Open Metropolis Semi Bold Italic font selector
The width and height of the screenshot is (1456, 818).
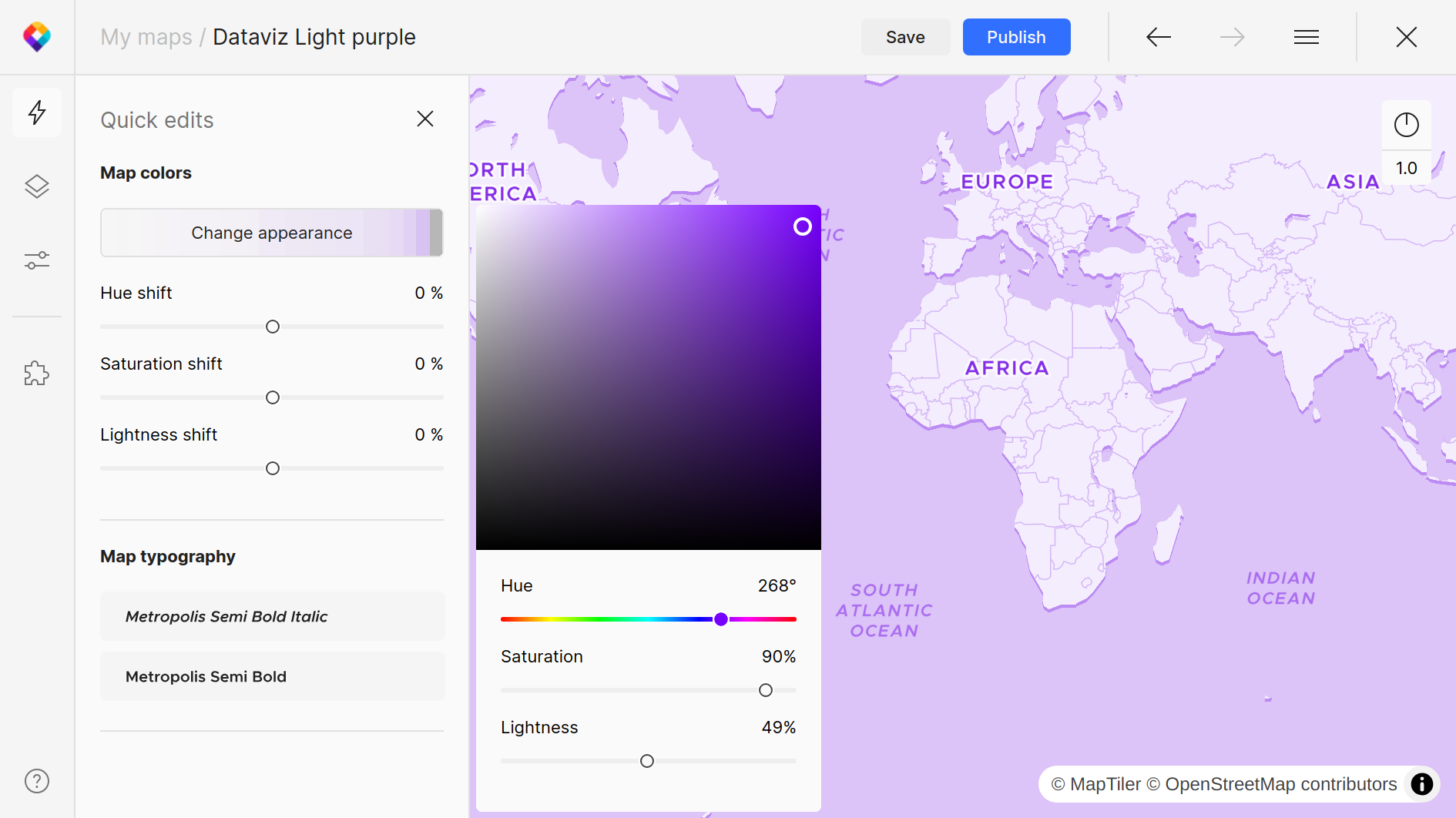pos(272,616)
